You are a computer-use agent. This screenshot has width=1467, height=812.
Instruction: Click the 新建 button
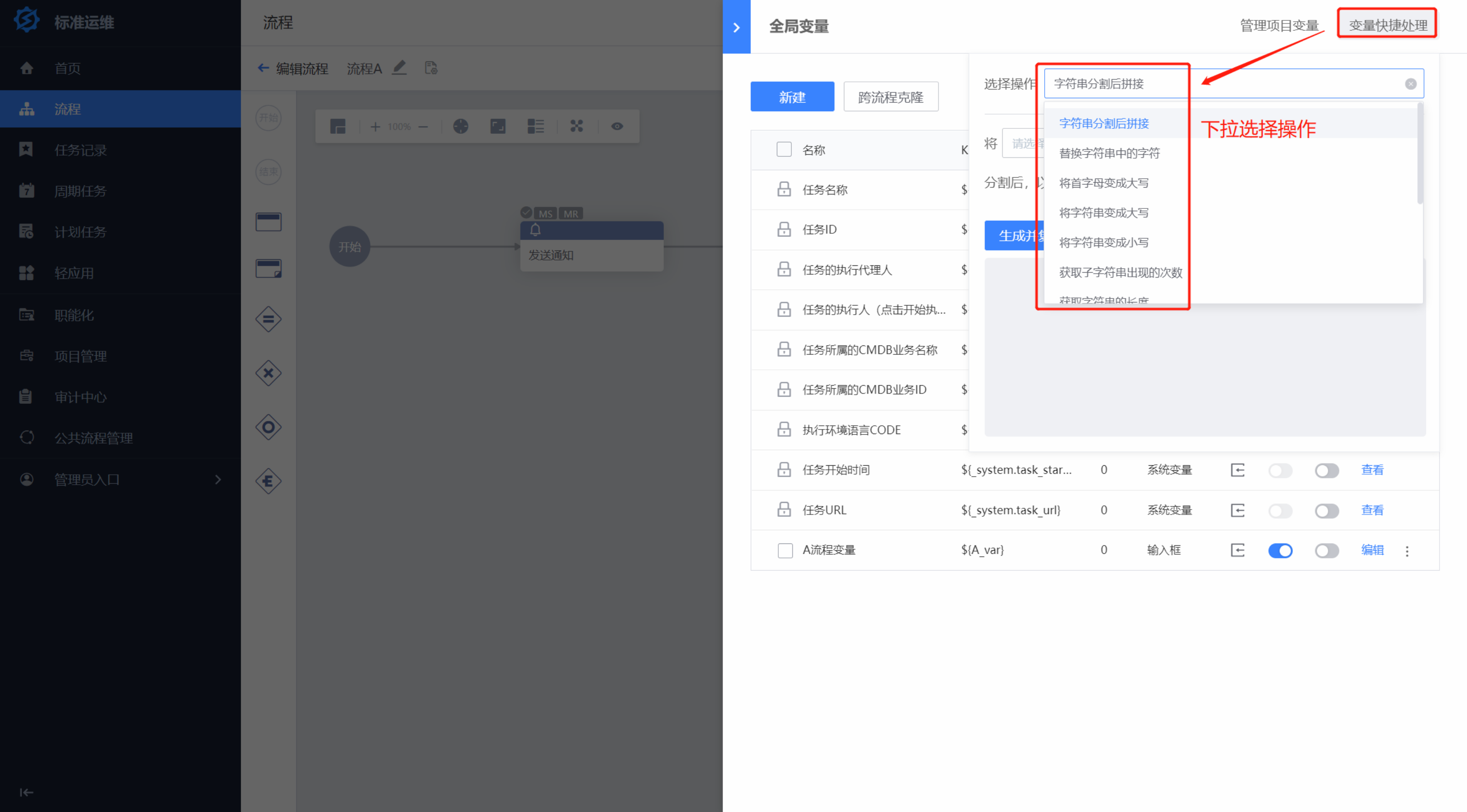click(x=791, y=97)
